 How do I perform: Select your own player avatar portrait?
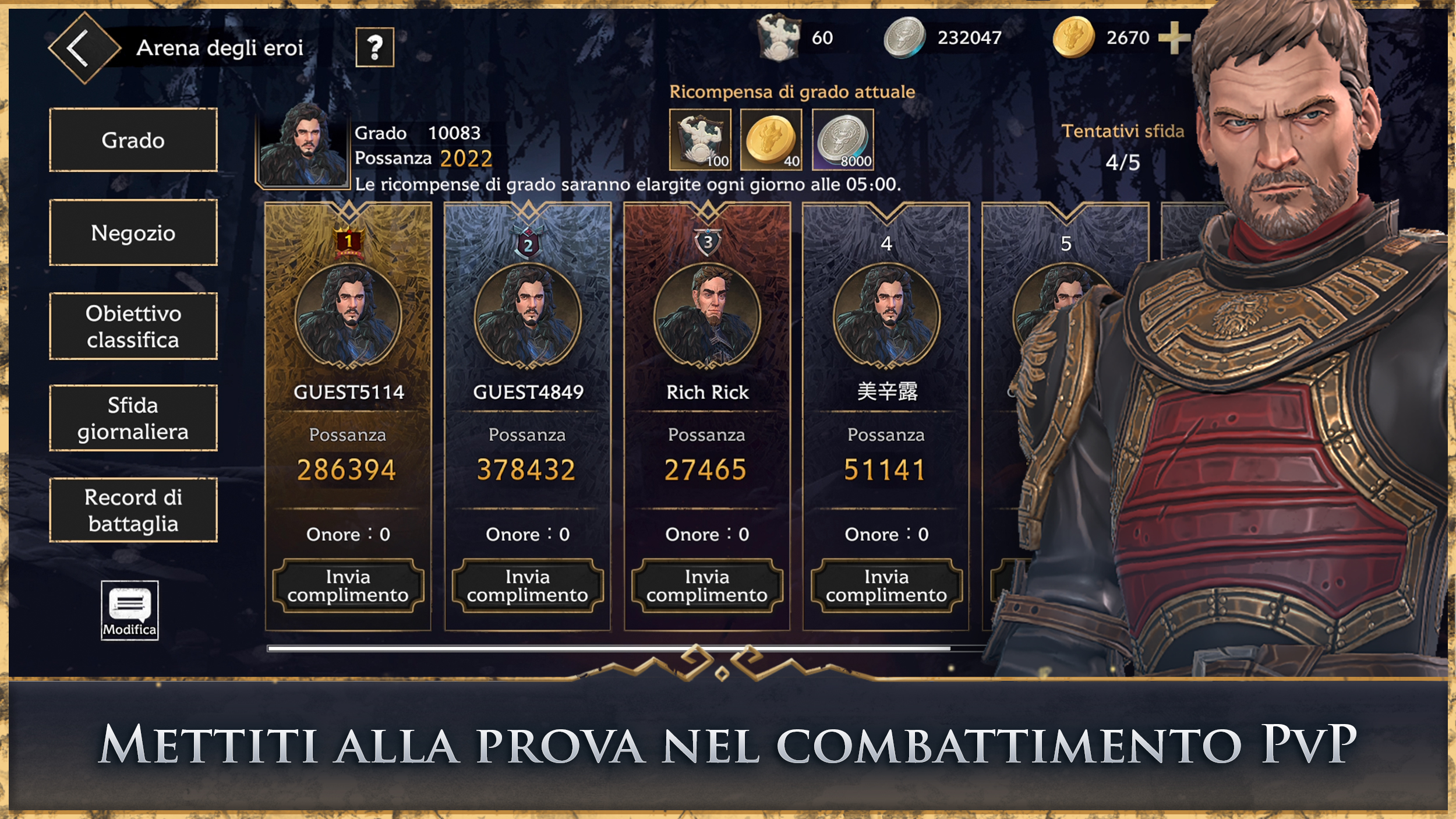pyautogui.click(x=303, y=144)
